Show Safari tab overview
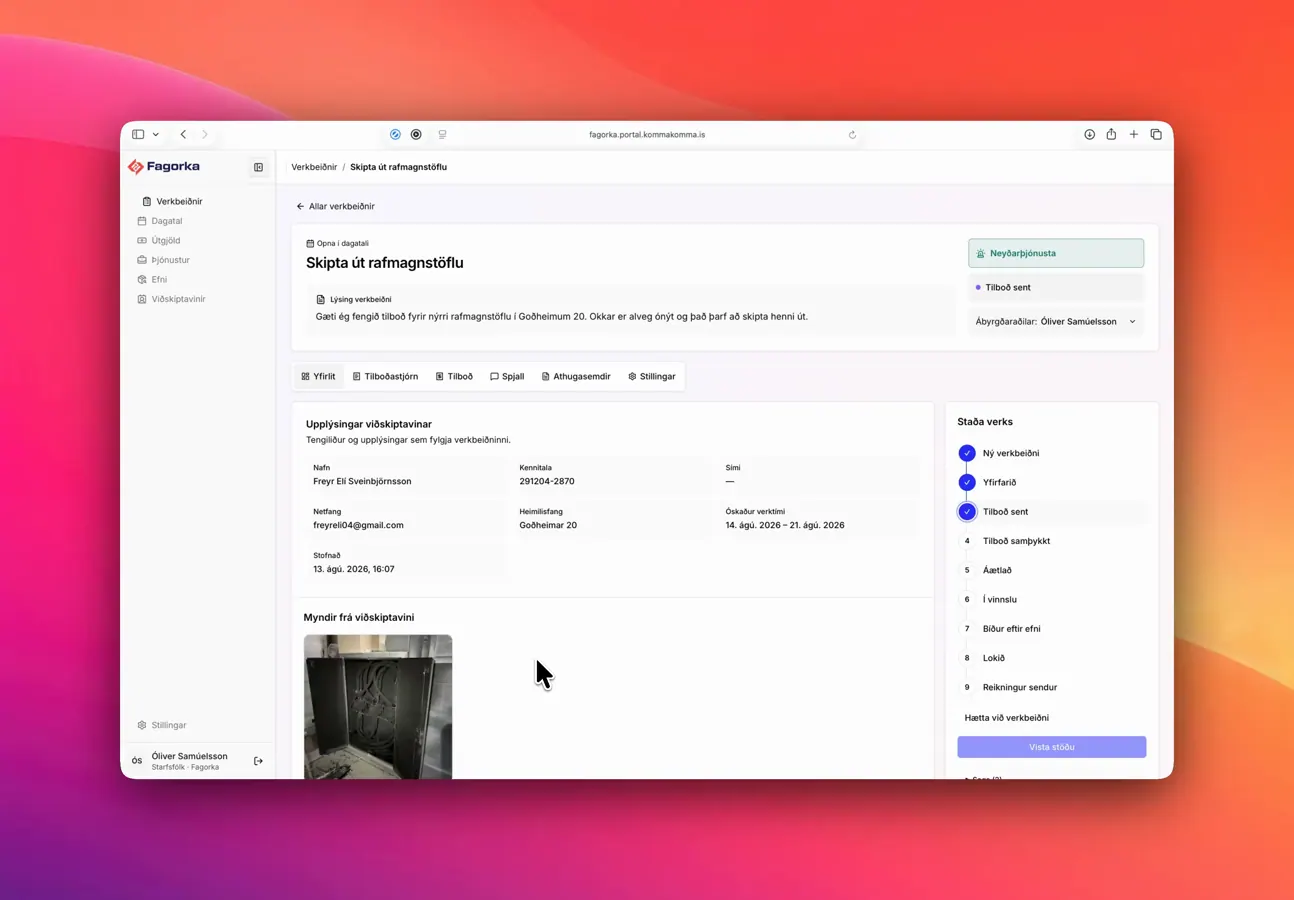The width and height of the screenshot is (1294, 900). click(1156, 134)
